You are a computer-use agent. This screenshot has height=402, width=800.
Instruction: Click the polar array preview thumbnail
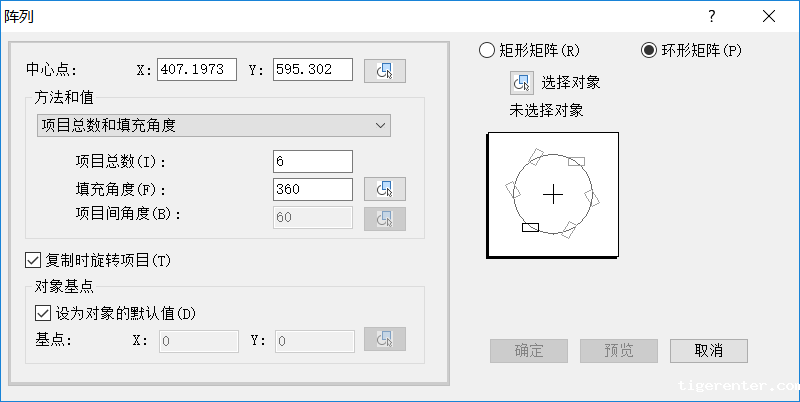click(553, 194)
